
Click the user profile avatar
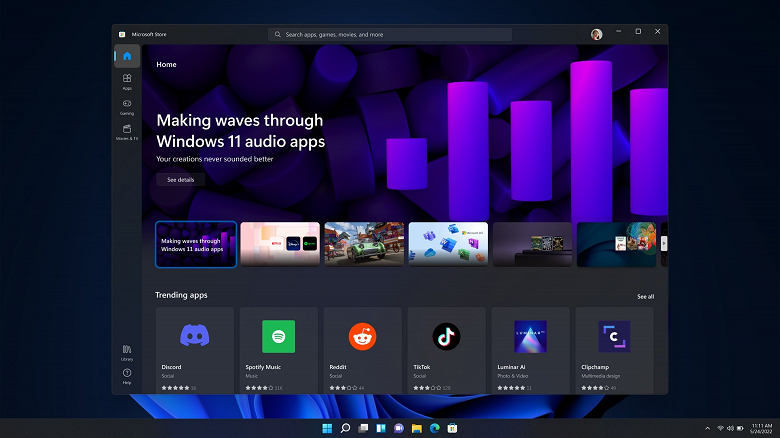pos(596,34)
